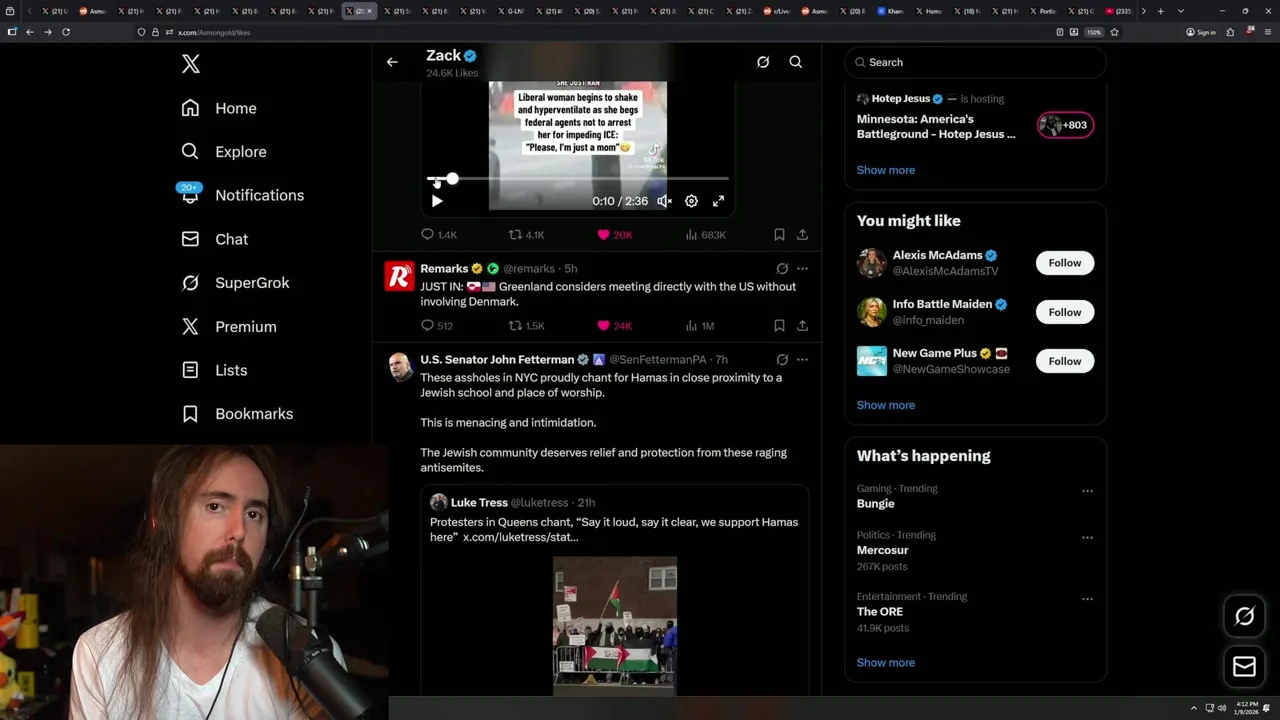Open Mercosur trending topic
Screen dimensions: 1280x720
point(882,550)
